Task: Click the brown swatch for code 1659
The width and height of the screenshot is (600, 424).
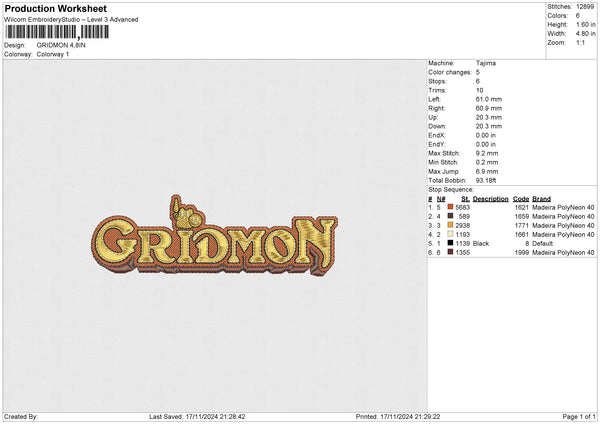Action: pyautogui.click(x=450, y=216)
